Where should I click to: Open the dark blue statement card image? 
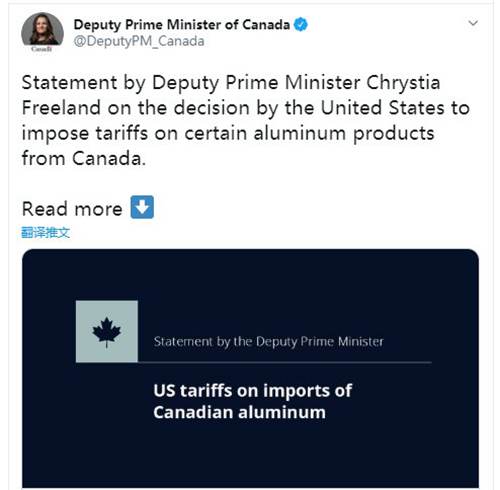(x=250, y=368)
